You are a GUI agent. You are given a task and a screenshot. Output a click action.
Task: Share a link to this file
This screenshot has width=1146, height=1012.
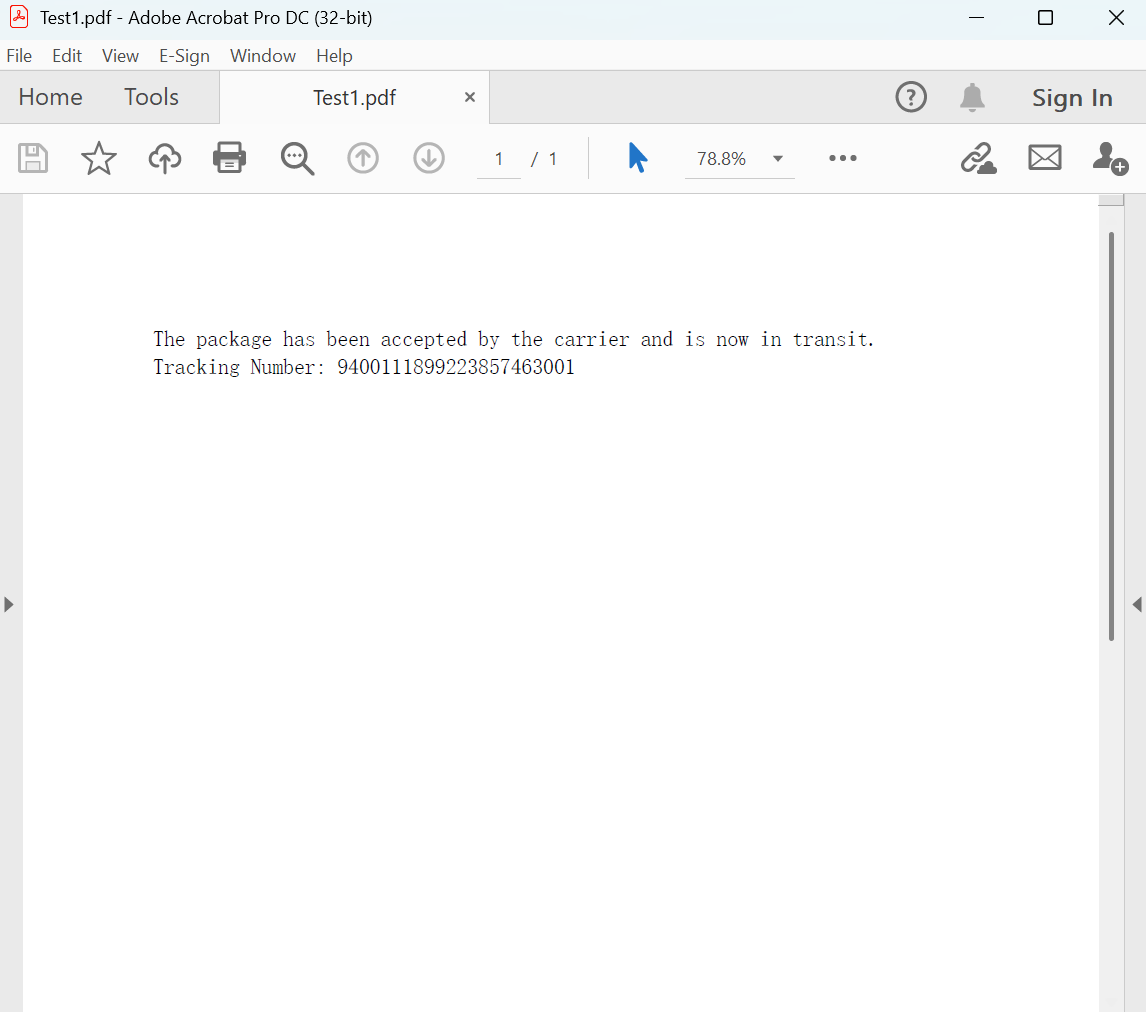[979, 158]
